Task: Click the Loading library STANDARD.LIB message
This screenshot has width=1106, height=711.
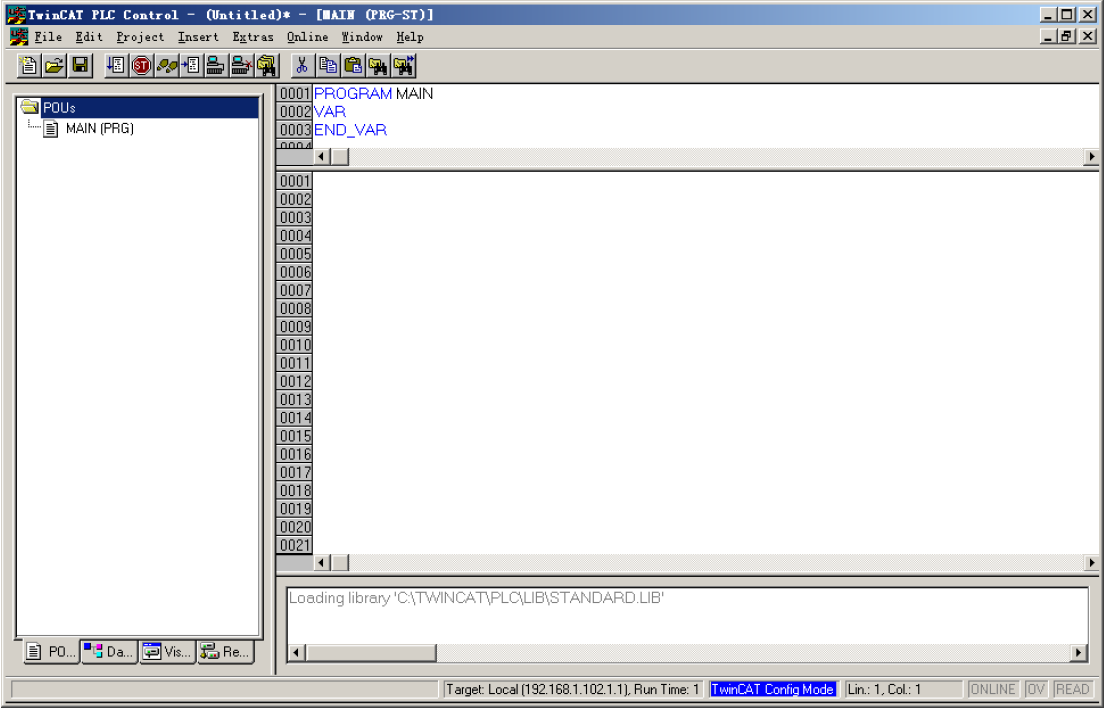Action: pyautogui.click(x=476, y=598)
